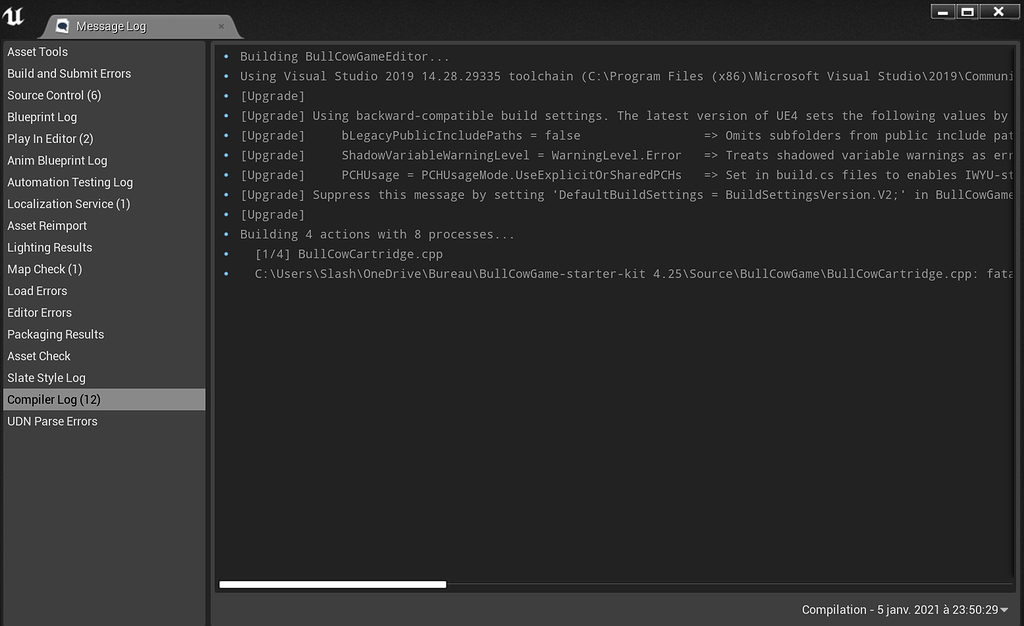
Task: View the Packaging Results log
Action: pos(53,334)
